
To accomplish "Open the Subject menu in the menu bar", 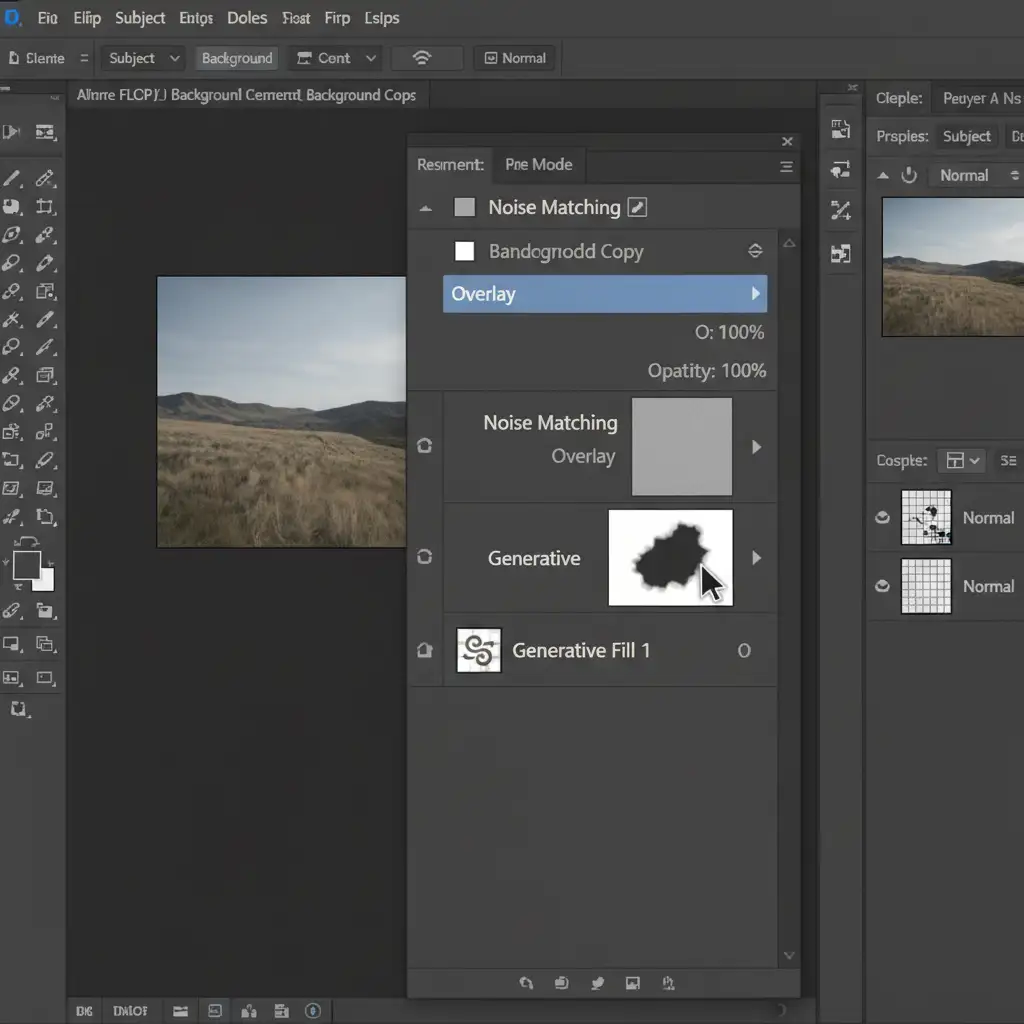I will pyautogui.click(x=140, y=18).
